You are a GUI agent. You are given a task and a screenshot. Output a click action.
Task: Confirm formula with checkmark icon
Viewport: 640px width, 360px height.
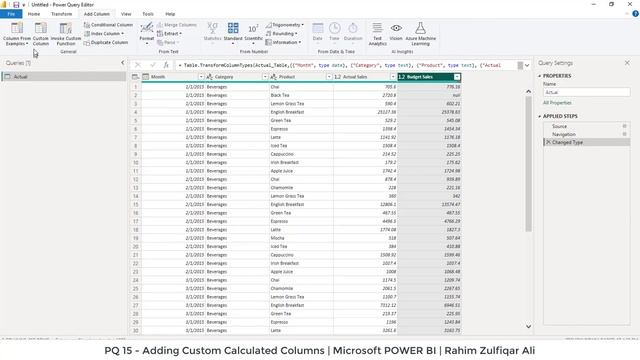click(x=153, y=65)
